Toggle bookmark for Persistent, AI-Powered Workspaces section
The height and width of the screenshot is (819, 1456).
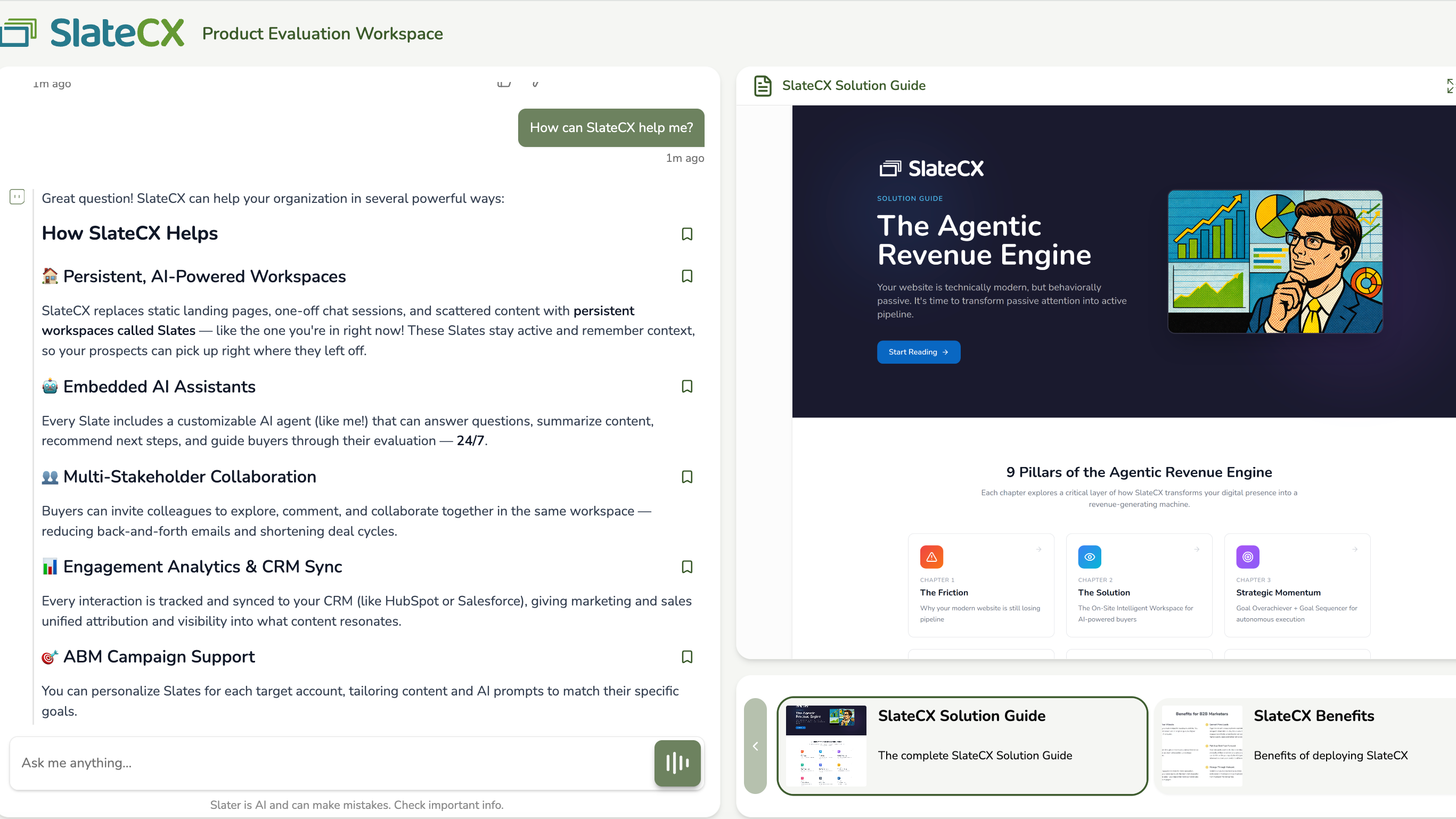687,276
